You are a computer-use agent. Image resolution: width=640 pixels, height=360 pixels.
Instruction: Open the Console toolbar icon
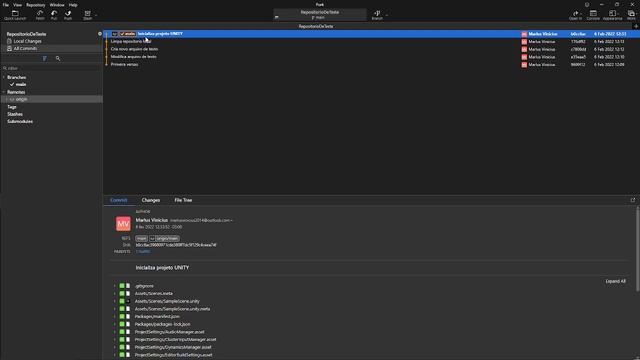[593, 13]
